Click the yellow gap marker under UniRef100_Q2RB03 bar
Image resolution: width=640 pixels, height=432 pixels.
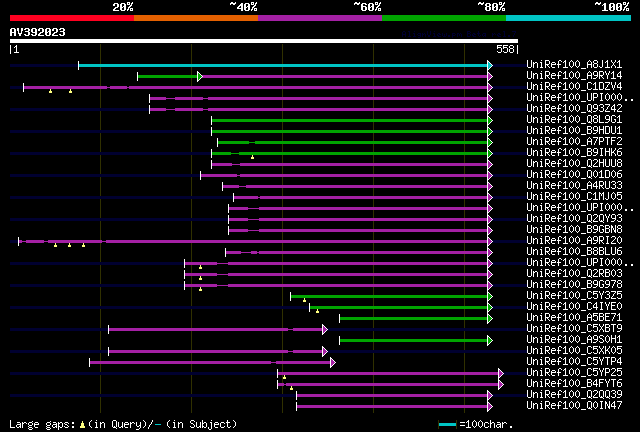coord(200,278)
